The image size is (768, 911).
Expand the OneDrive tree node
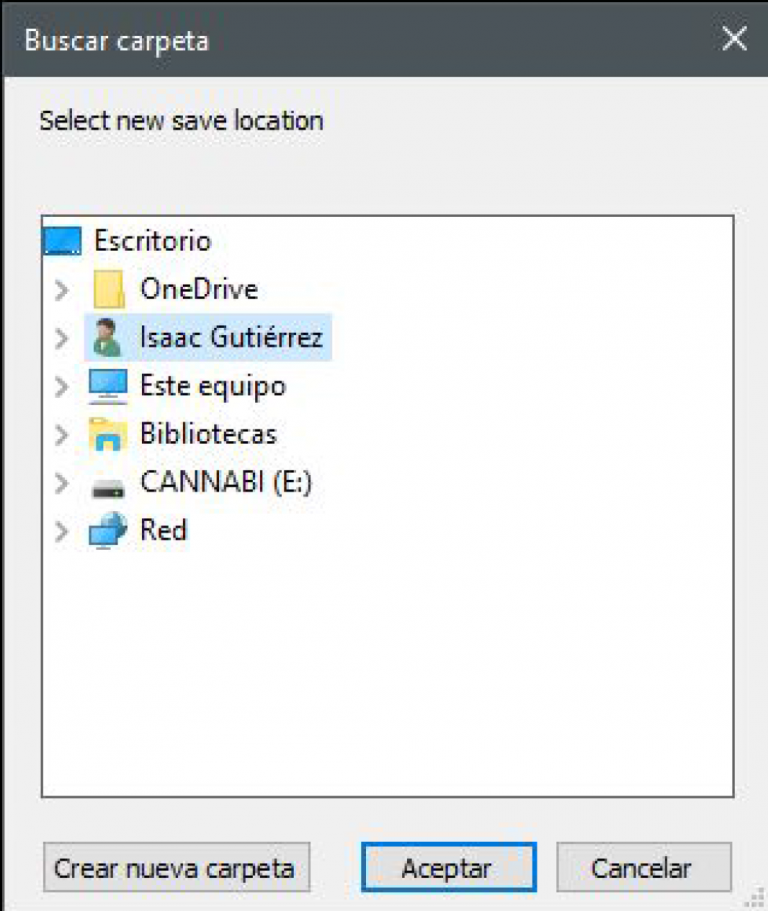[62, 290]
